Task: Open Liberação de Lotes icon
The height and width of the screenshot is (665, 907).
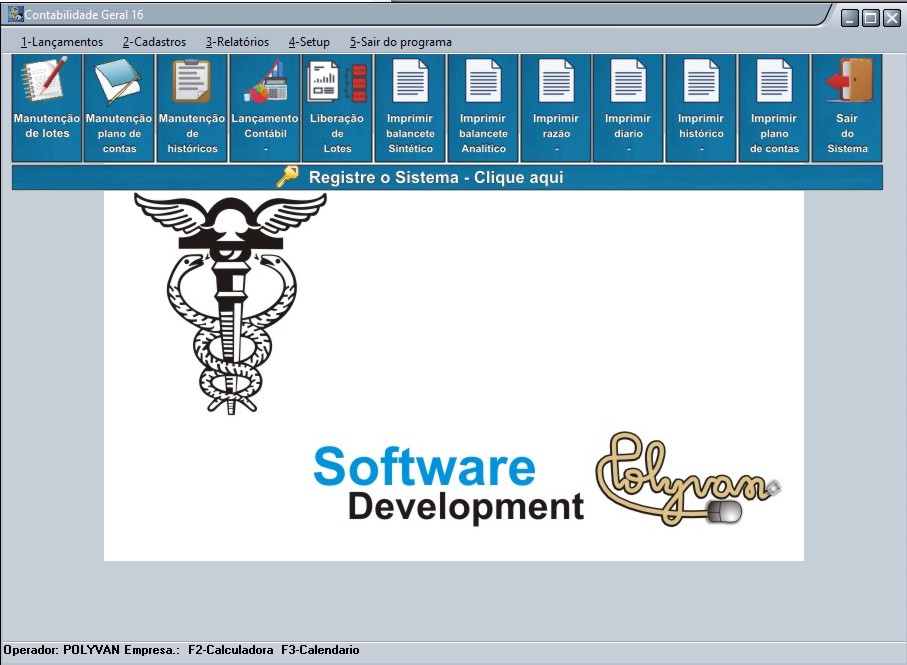Action: click(337, 108)
